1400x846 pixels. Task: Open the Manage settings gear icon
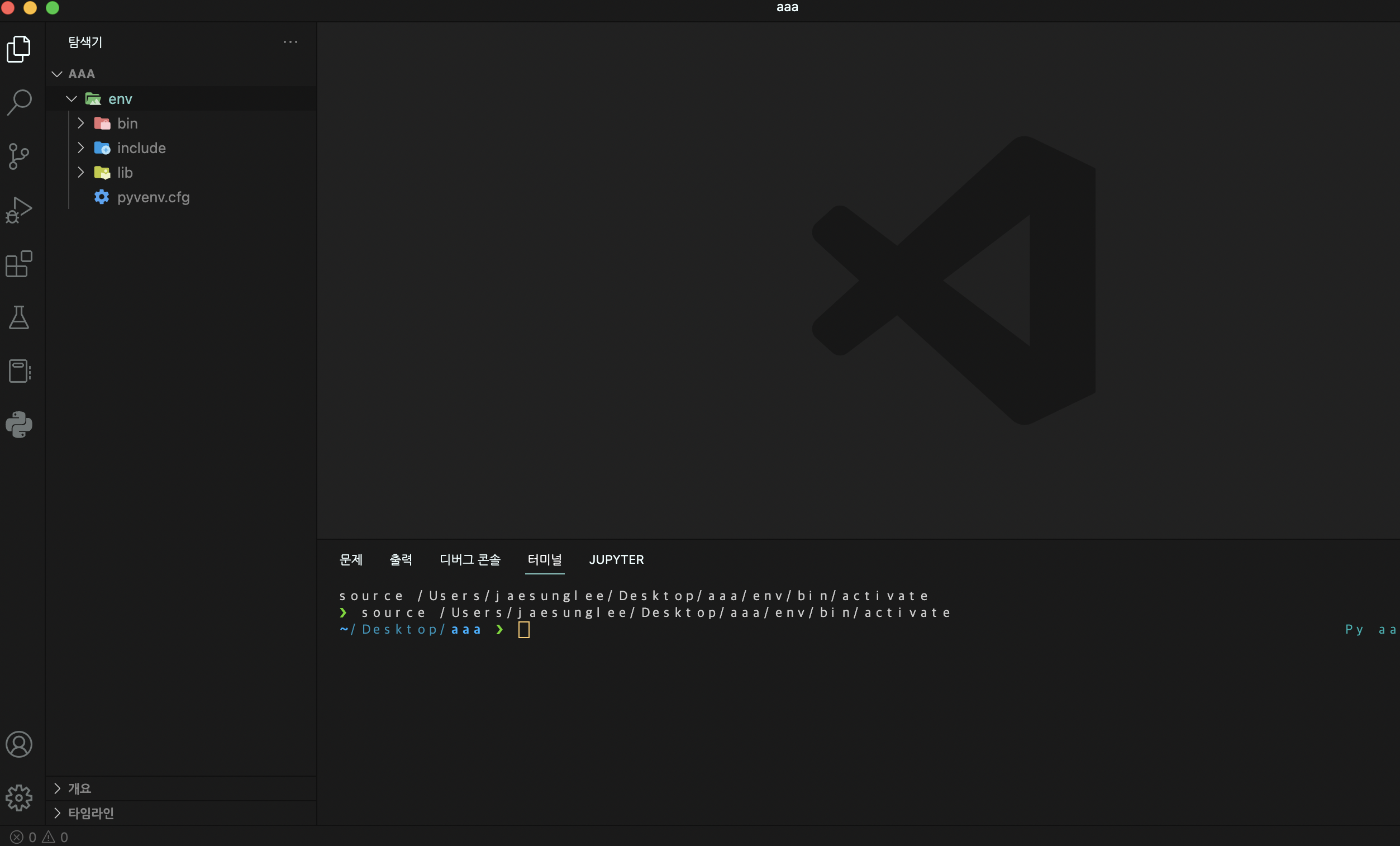pos(19,798)
